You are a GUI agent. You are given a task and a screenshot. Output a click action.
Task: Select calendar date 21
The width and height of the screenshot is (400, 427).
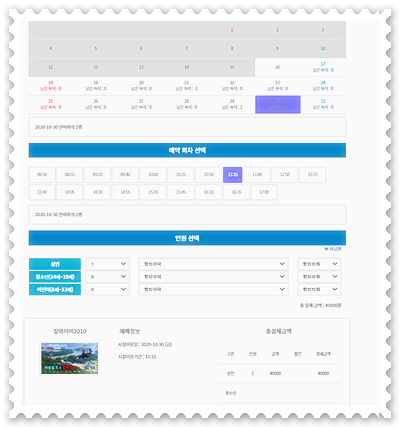click(x=187, y=86)
